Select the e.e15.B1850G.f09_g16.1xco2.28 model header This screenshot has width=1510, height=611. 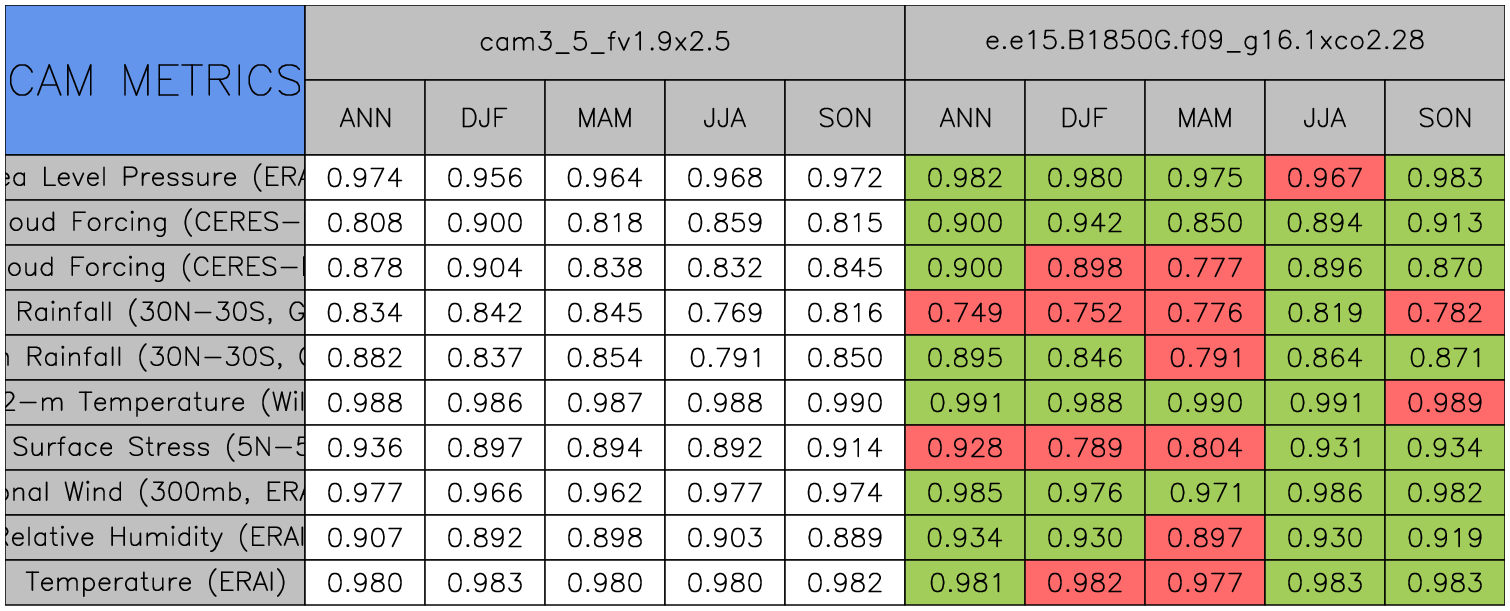[x=1205, y=42]
